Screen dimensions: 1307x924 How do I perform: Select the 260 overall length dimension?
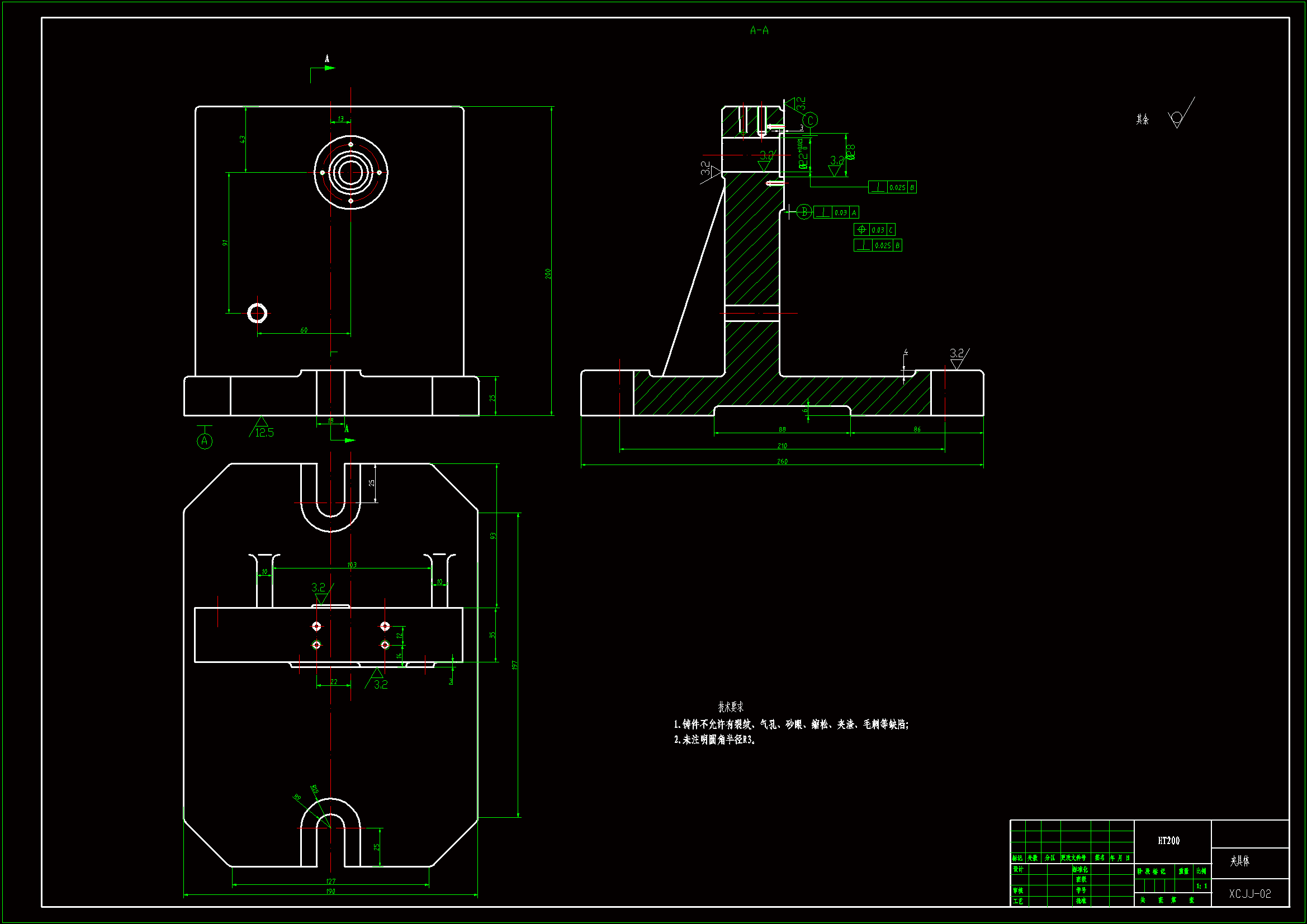point(782,462)
